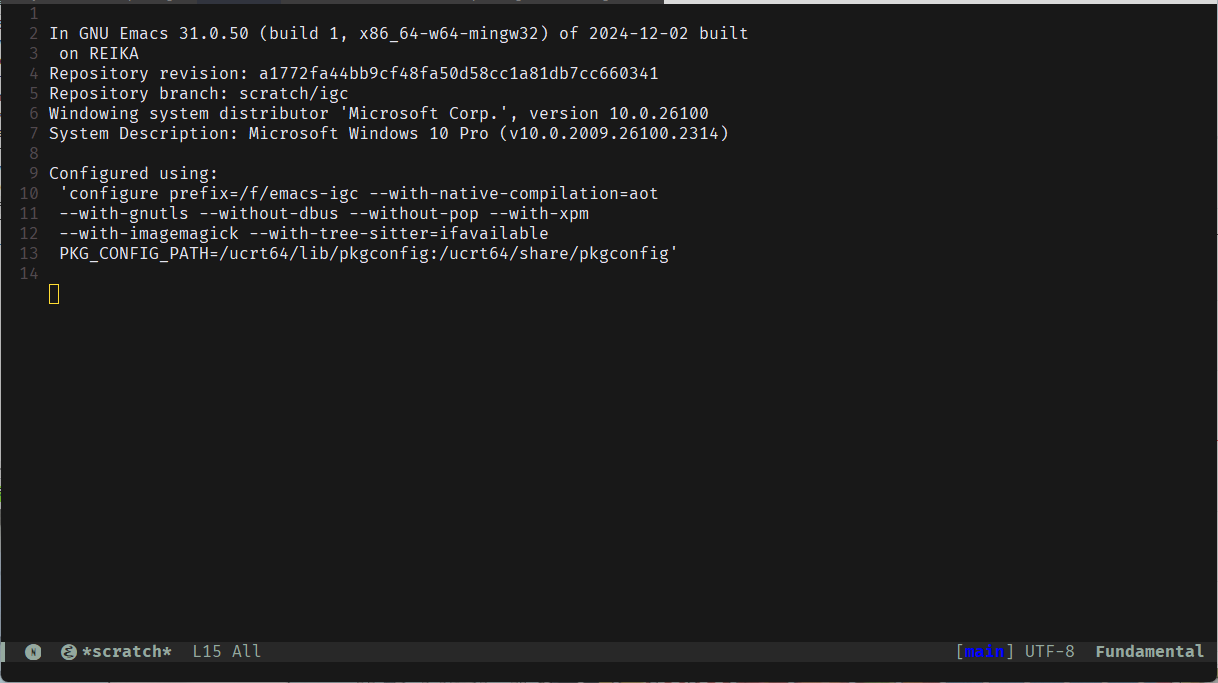Click the 'All' buffer percentage indicator

point(246,652)
